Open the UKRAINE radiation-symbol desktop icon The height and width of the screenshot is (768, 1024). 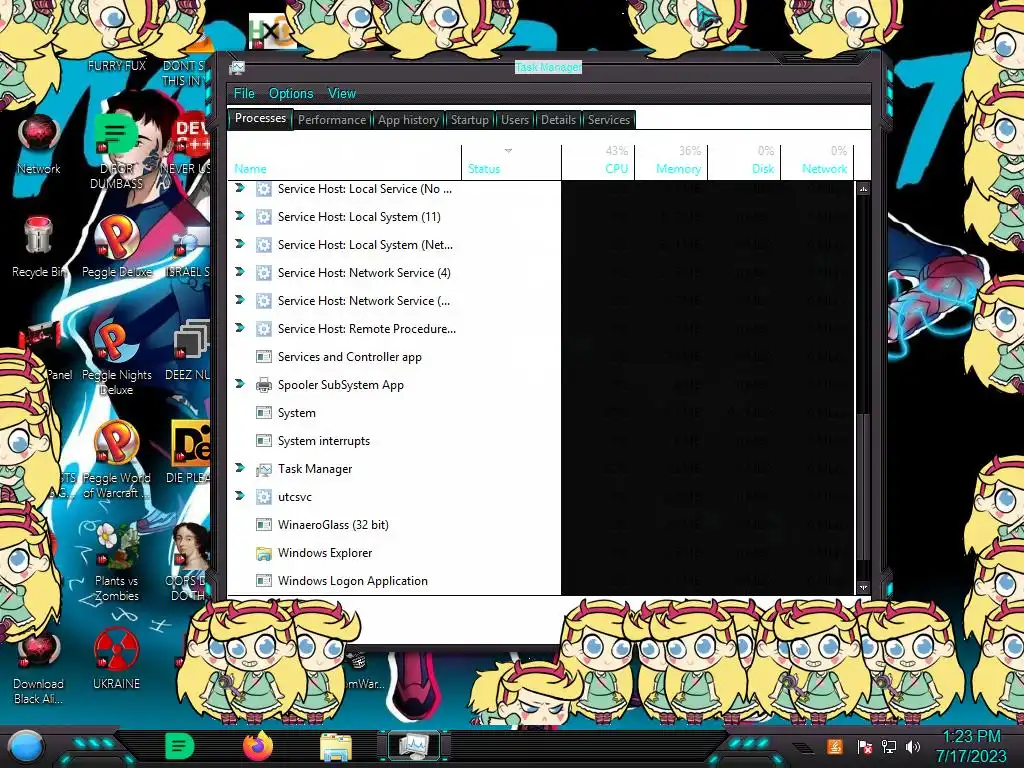coord(116,658)
